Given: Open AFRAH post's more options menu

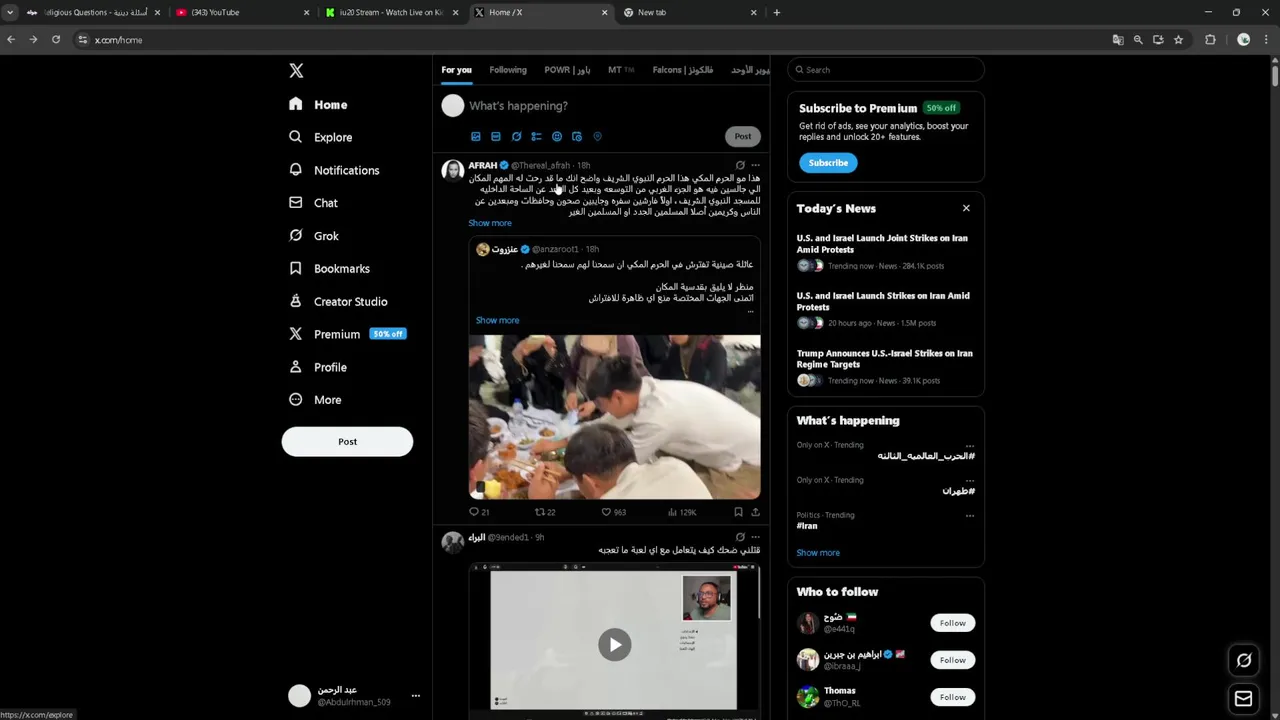Looking at the screenshot, I should (755, 165).
